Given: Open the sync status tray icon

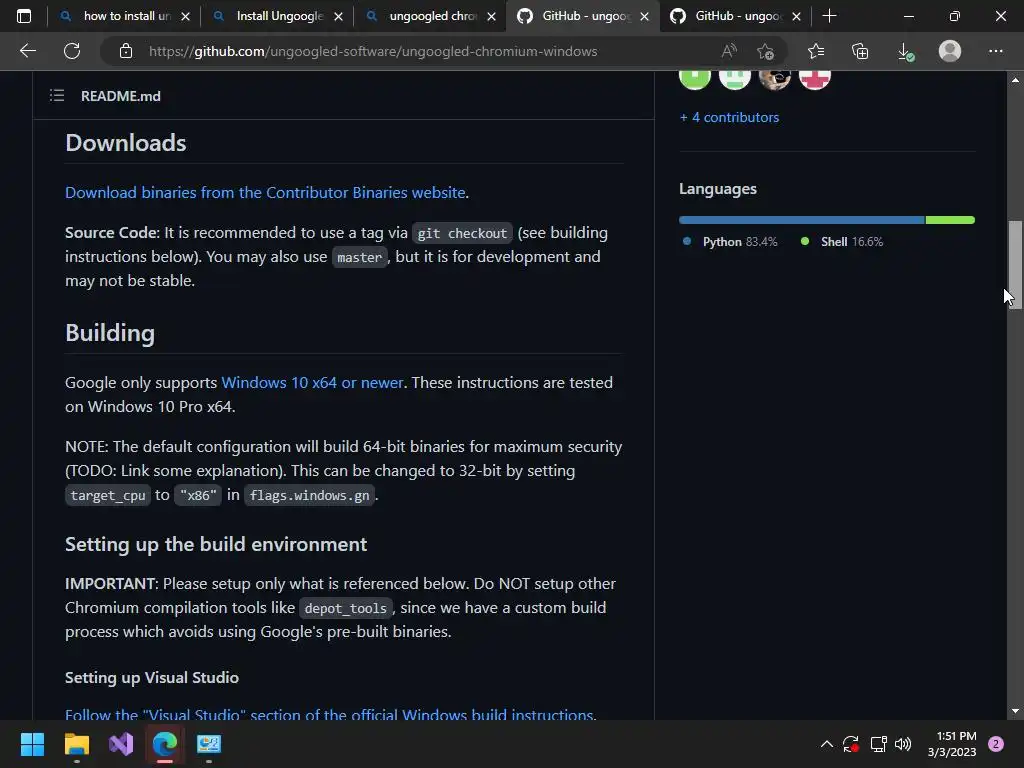Looking at the screenshot, I should (850, 744).
